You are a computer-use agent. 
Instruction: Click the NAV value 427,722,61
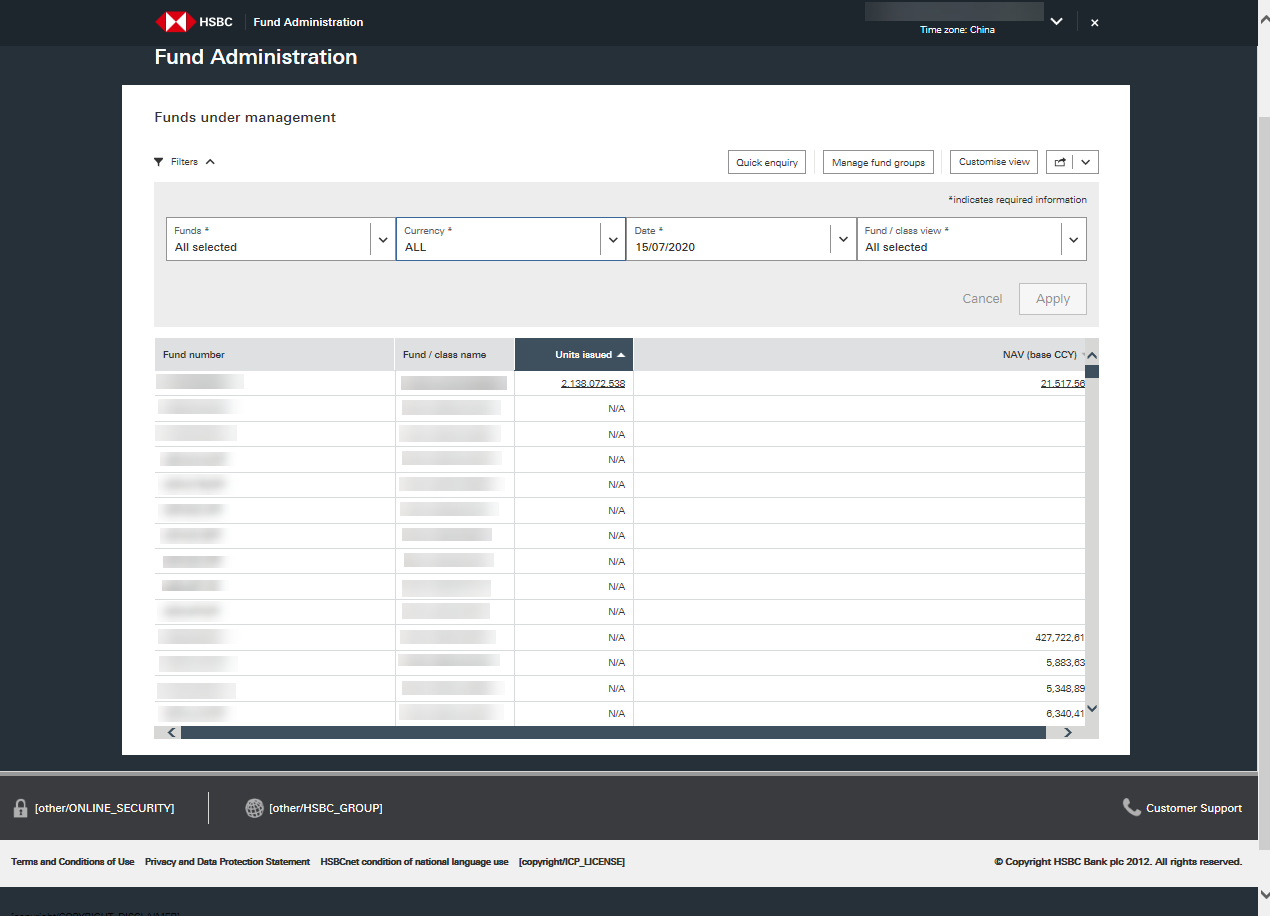click(x=1060, y=637)
